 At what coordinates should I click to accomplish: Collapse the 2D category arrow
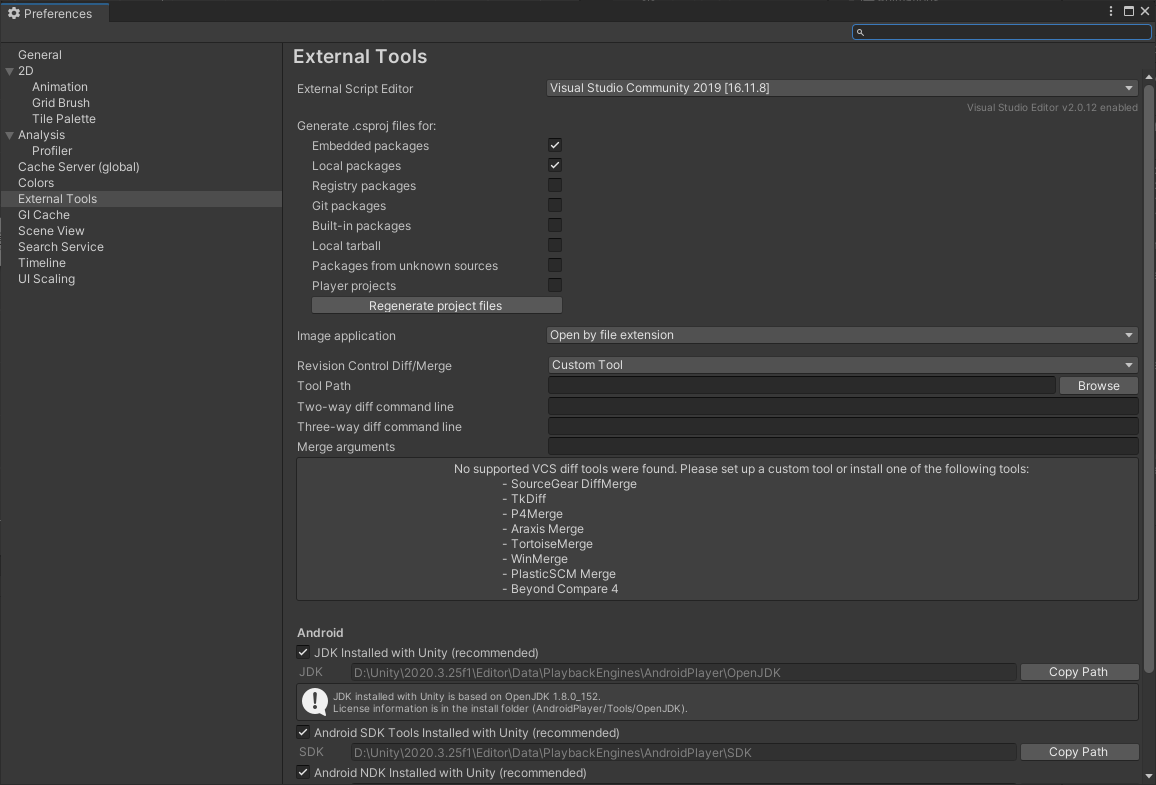click(10, 71)
